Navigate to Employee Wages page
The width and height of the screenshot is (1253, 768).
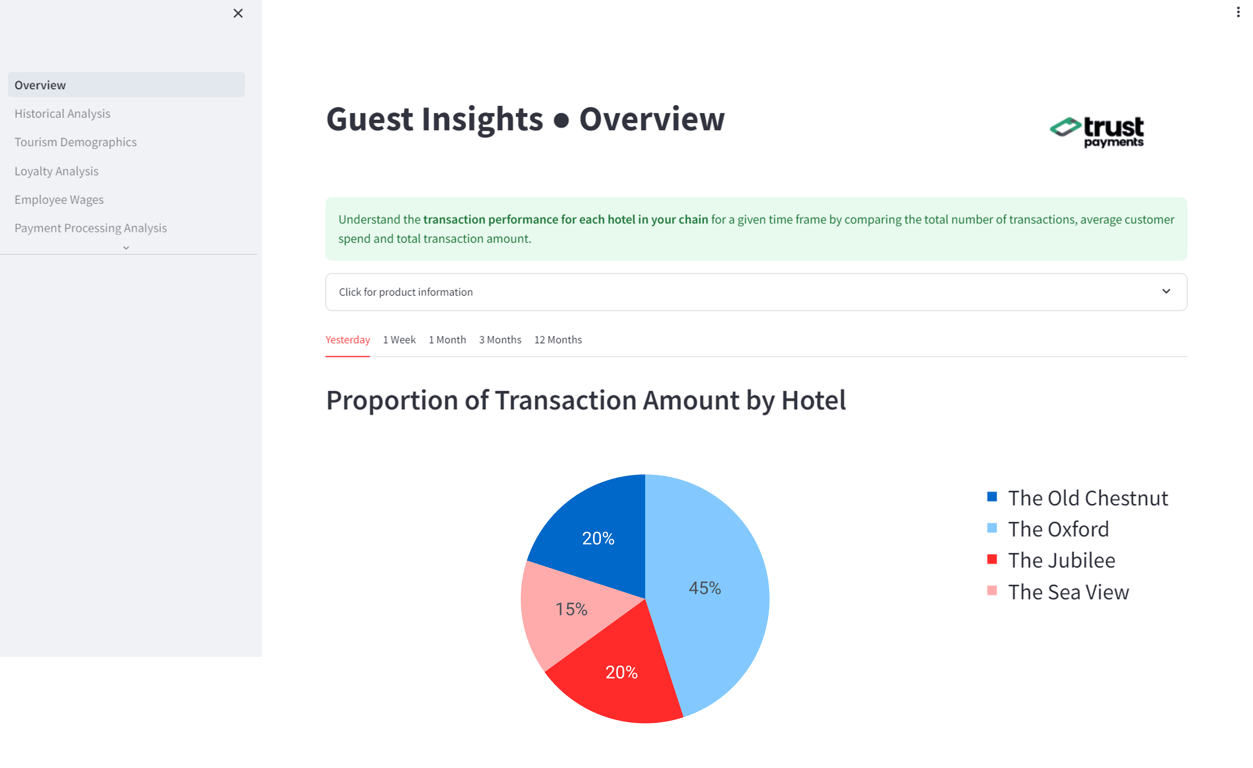pyautogui.click(x=59, y=200)
